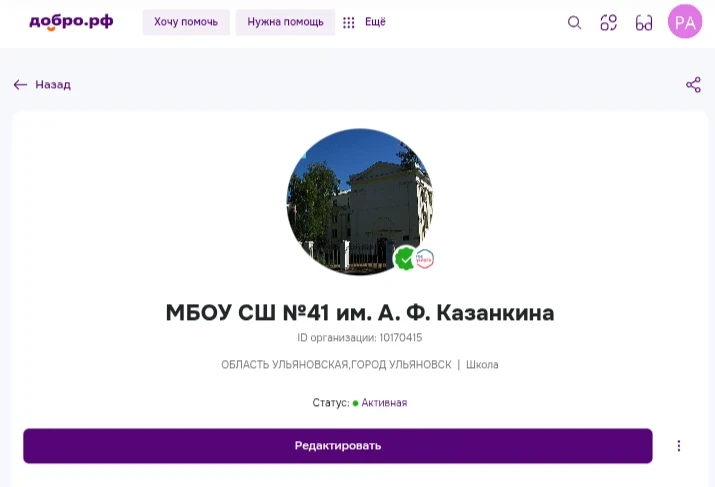Image resolution: width=715 pixels, height=487 pixels.
Task: Click the 'Хочу помочь' button
Action: tap(186, 22)
